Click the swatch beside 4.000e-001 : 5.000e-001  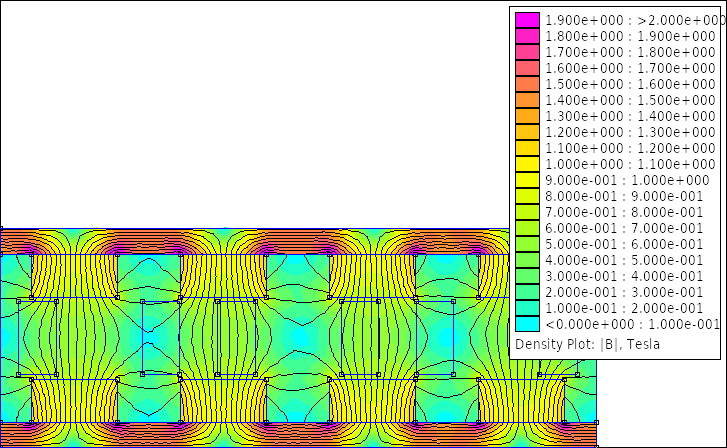pyautogui.click(x=527, y=260)
